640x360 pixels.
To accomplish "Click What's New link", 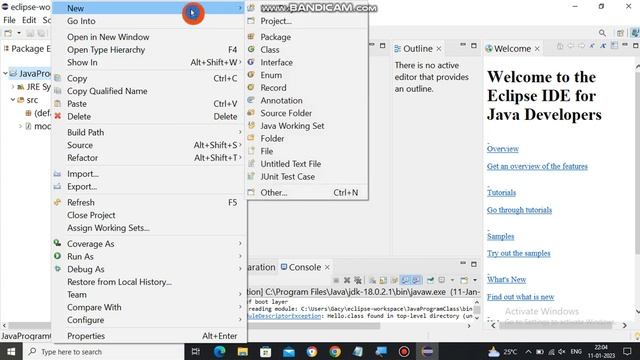I will [x=506, y=280].
